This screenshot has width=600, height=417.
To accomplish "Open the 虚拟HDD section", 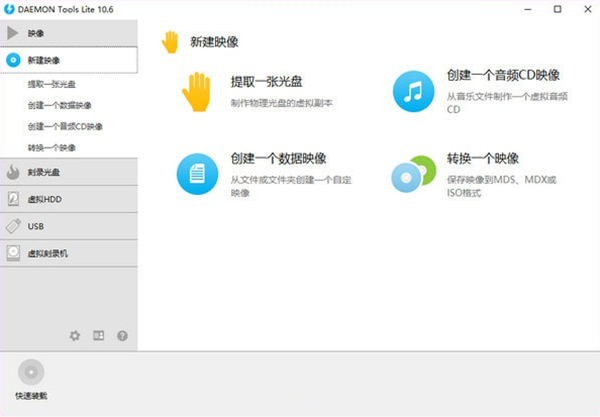I will coord(69,199).
